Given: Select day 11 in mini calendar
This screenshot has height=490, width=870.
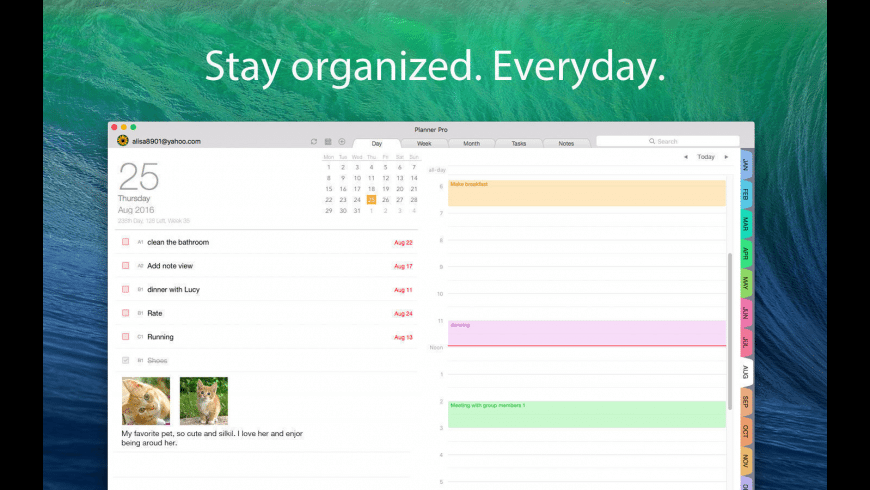Looking at the screenshot, I should click(371, 178).
